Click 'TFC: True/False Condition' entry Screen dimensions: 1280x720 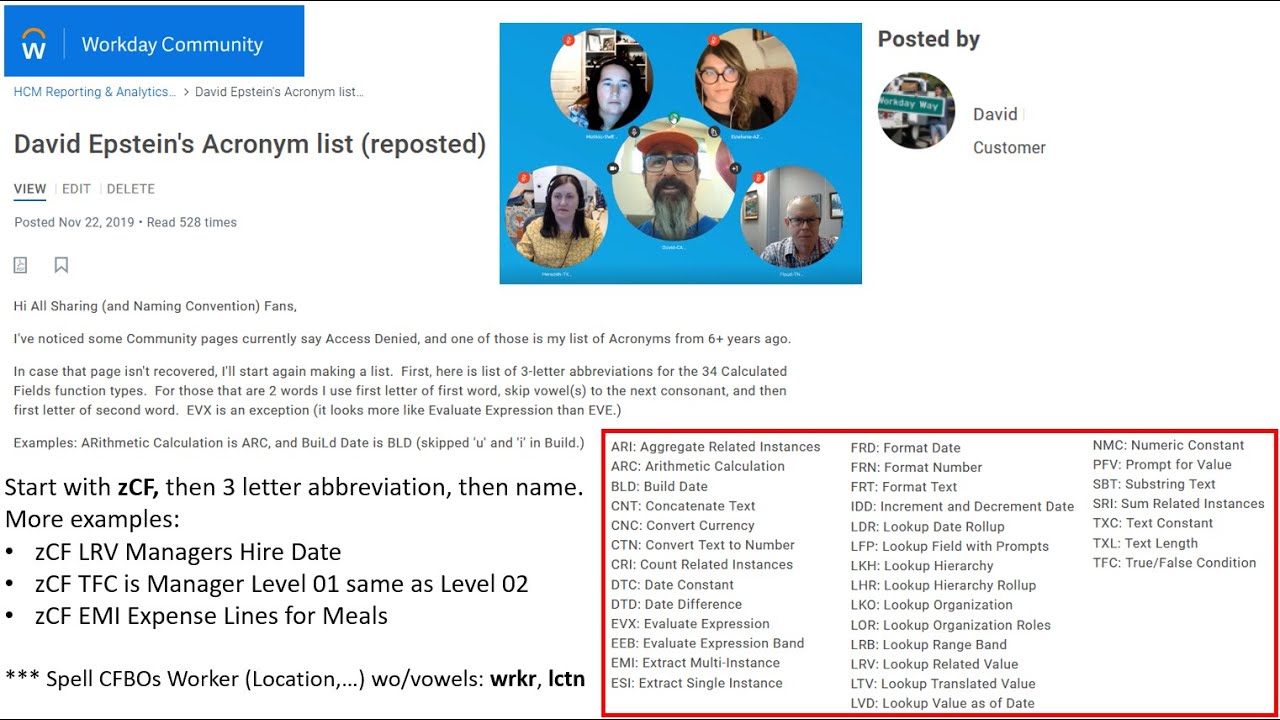pos(1175,563)
